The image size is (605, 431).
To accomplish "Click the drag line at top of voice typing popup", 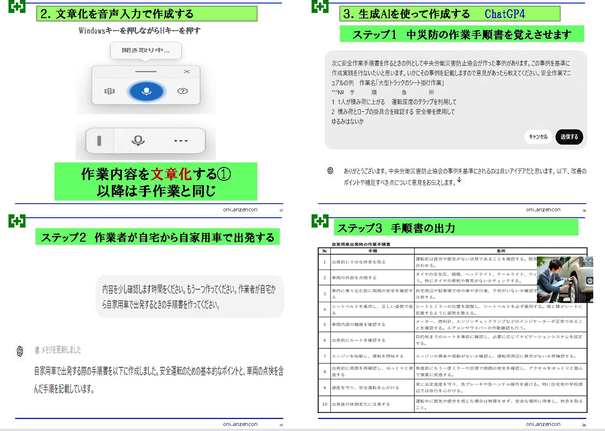I will coord(146,71).
